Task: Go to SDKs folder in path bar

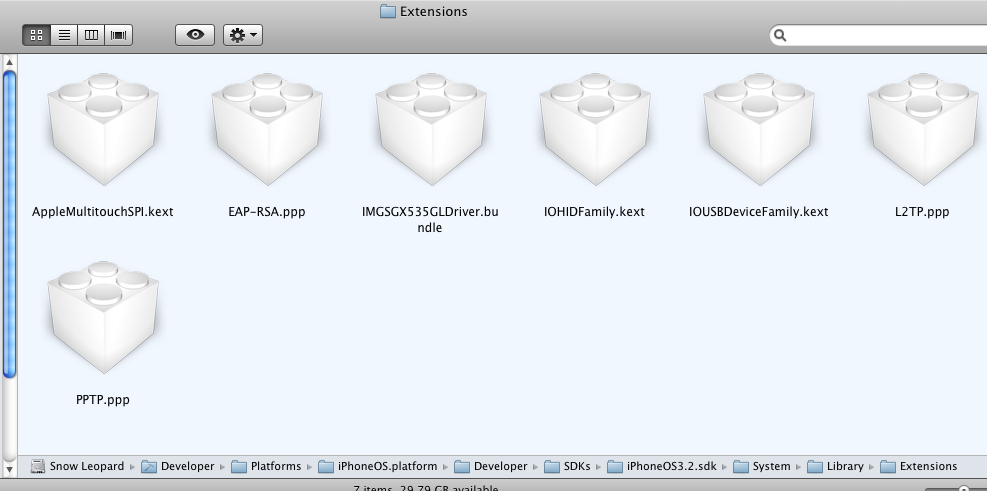Action: tap(567, 466)
